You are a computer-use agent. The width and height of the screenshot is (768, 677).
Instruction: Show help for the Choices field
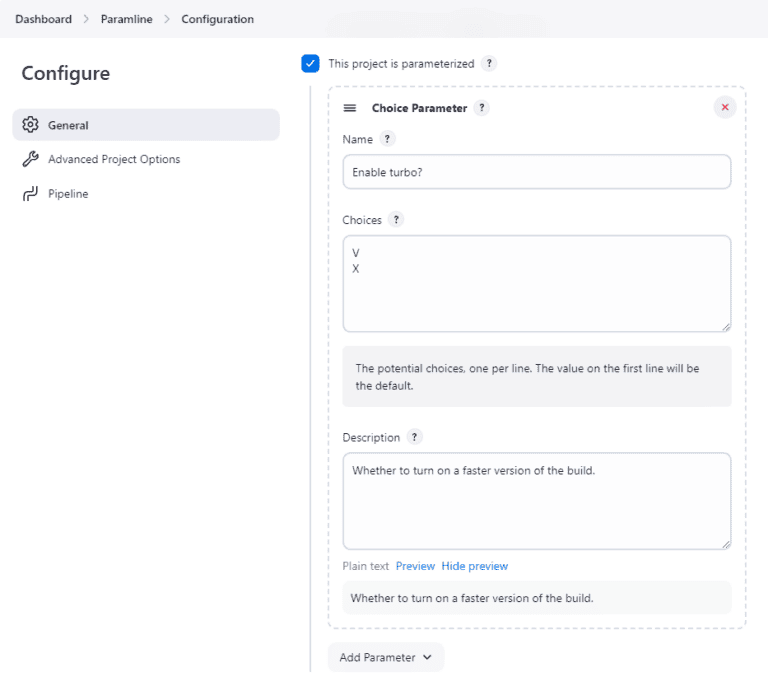pyautogui.click(x=396, y=220)
